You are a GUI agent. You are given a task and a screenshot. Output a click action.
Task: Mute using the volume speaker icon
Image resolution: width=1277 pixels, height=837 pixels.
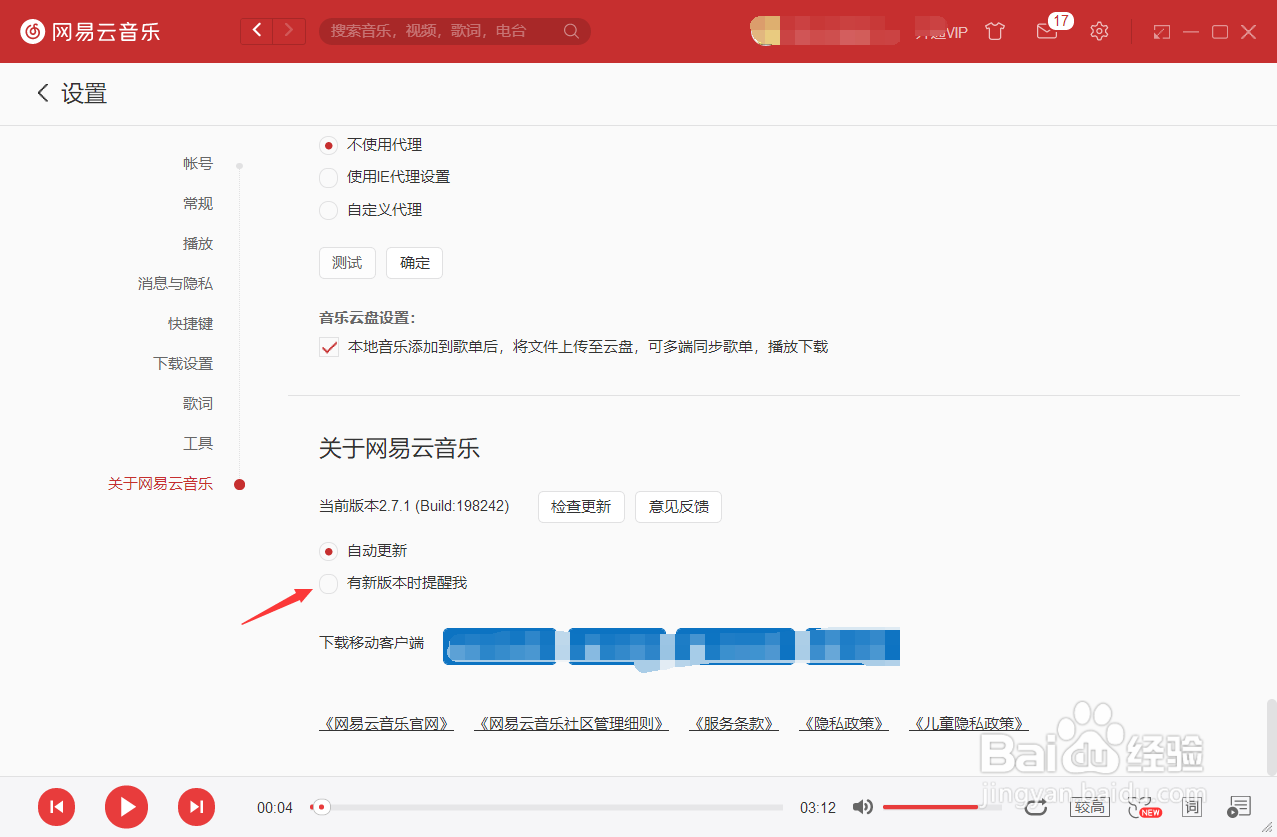862,807
